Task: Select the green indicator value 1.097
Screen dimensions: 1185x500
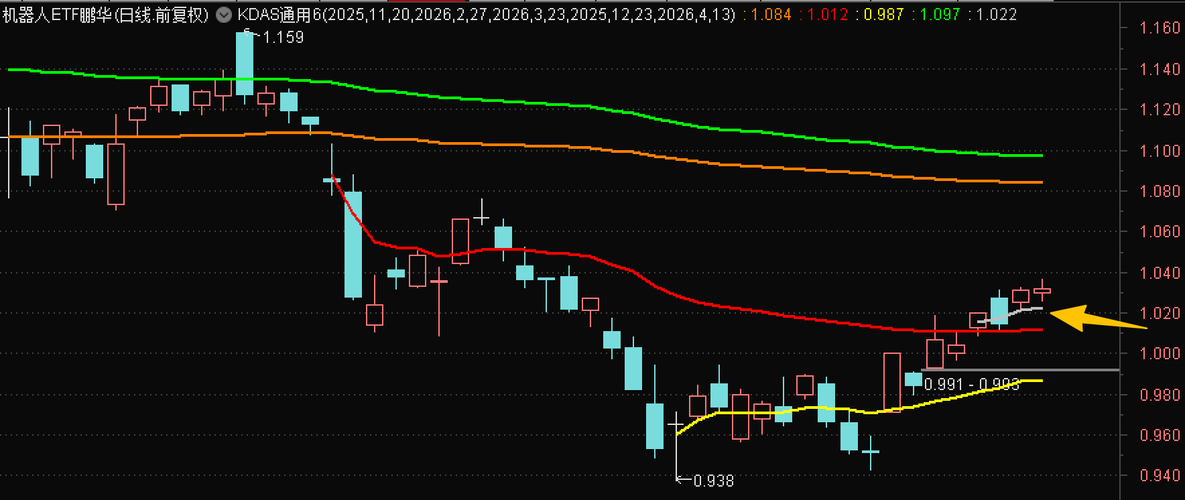Action: pyautogui.click(x=939, y=14)
